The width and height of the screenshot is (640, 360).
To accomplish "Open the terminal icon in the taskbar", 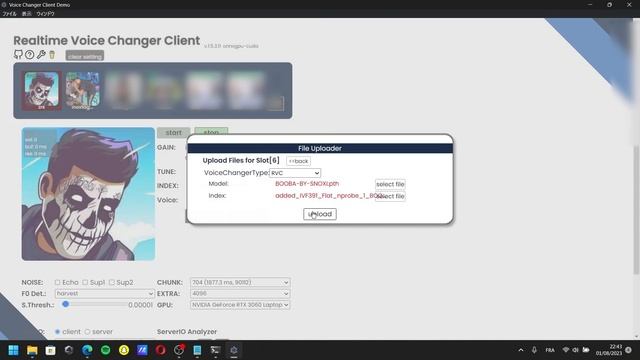I will click(216, 350).
